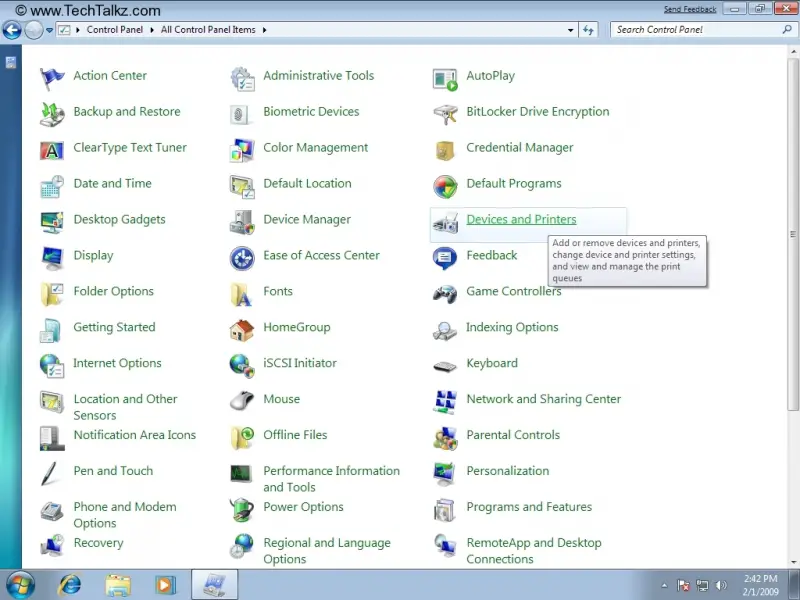Open Action Center flag icon
Viewport: 800px width, 600px height.
52,79
